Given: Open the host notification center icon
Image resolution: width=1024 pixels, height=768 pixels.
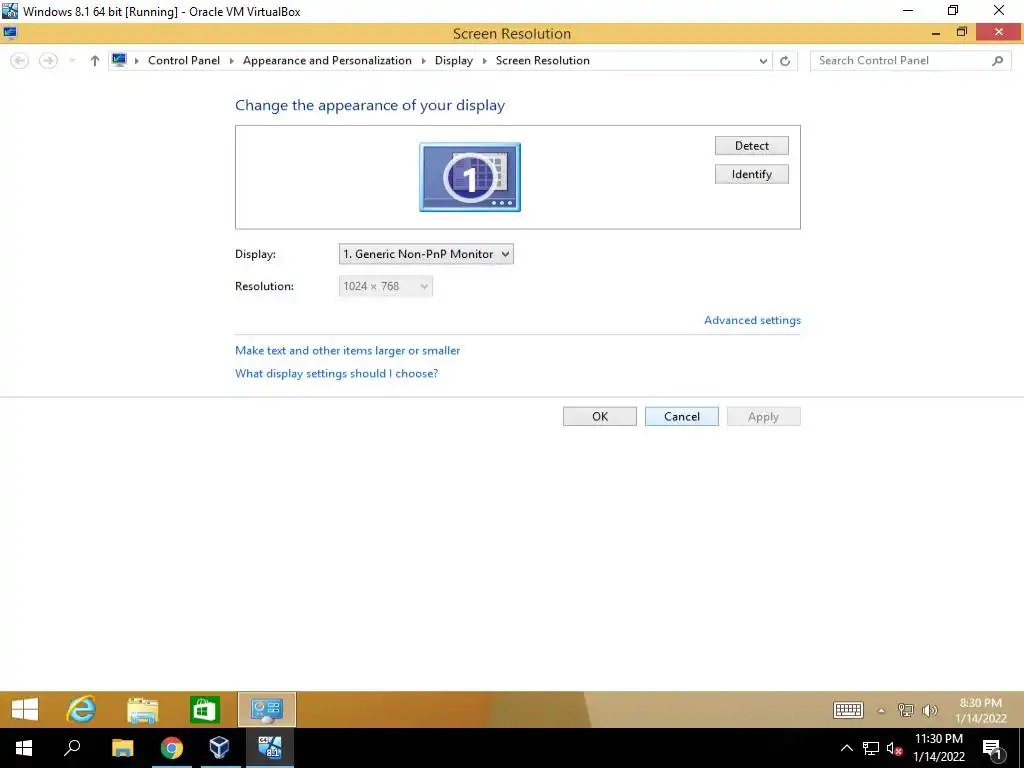Looking at the screenshot, I should tap(993, 749).
